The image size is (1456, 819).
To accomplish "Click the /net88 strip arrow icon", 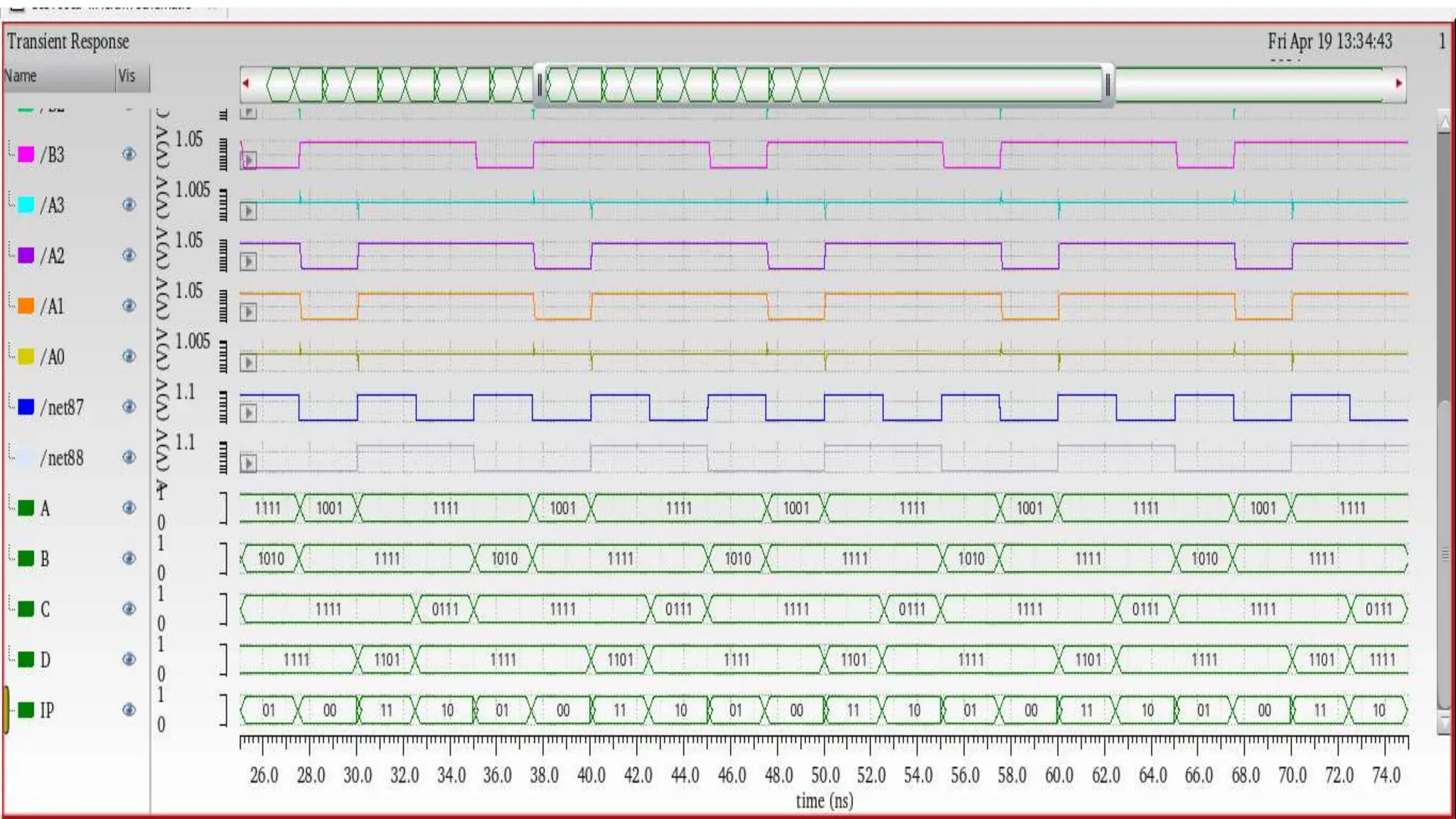I will [248, 464].
